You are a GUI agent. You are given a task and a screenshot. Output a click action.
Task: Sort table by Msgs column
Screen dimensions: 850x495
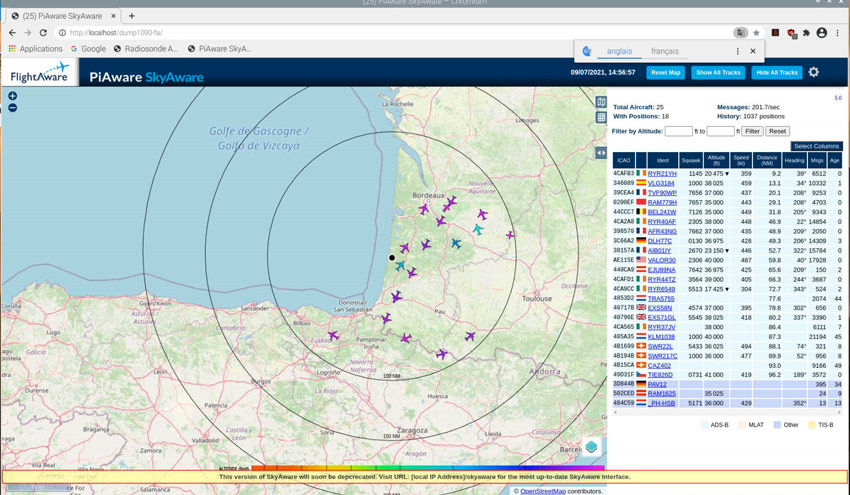click(817, 160)
